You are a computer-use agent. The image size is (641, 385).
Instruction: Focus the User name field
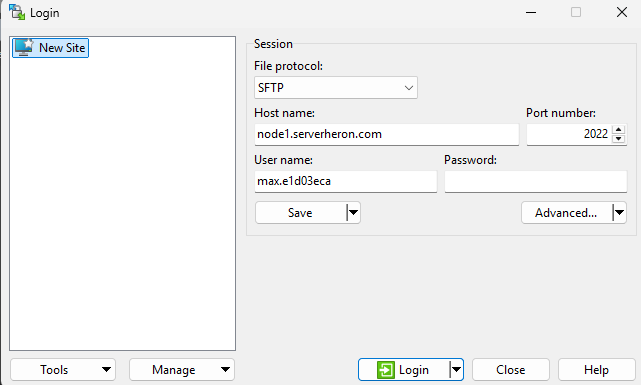345,181
